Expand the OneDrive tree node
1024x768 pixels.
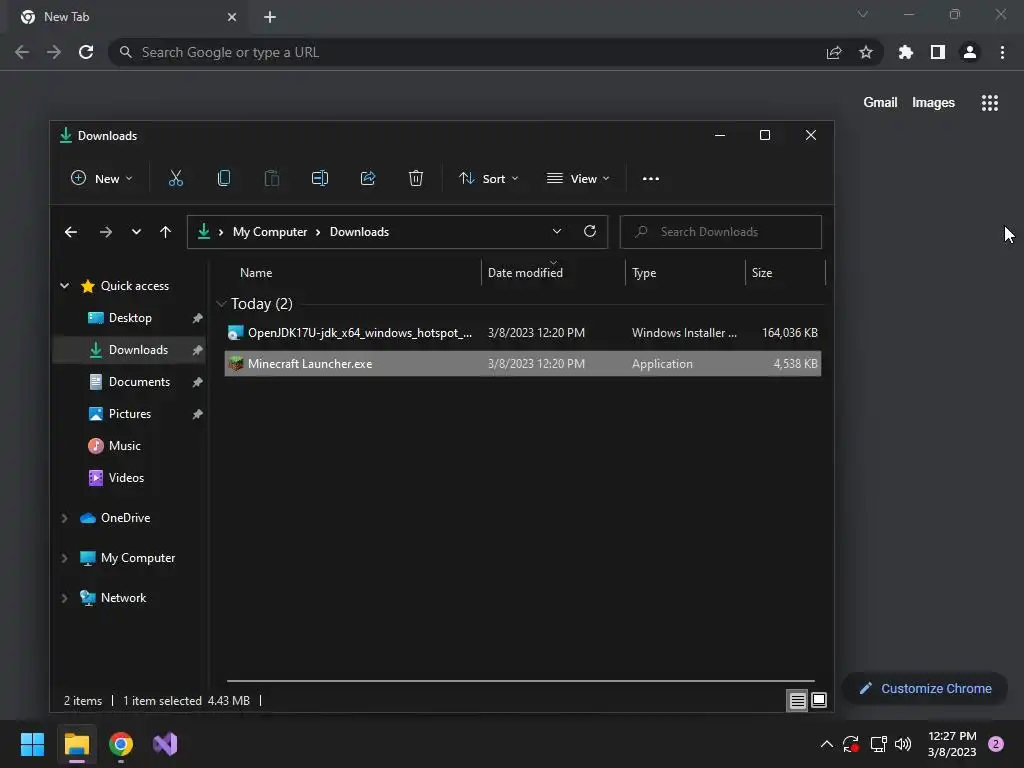pyautogui.click(x=65, y=518)
